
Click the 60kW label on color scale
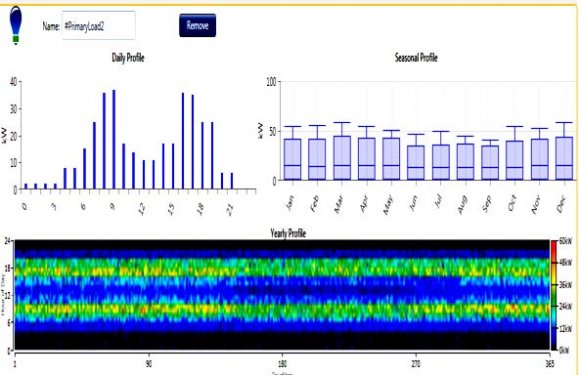pos(565,241)
